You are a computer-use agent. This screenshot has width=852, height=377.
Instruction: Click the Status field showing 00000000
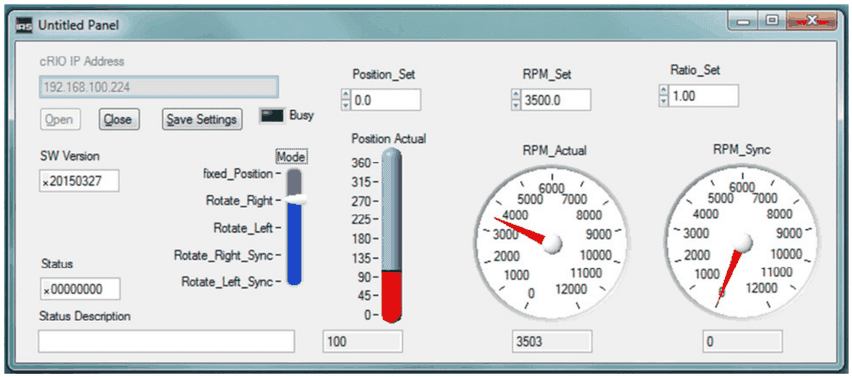[80, 289]
